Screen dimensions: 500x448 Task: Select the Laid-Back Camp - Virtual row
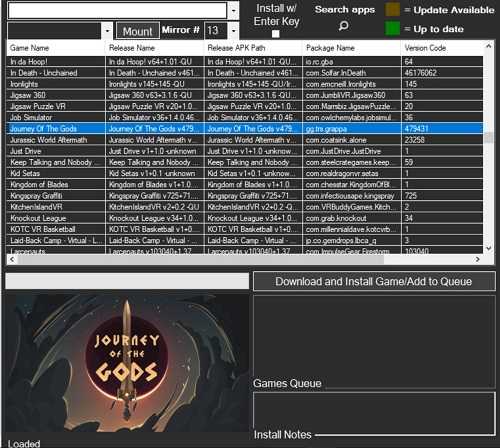[245, 240]
